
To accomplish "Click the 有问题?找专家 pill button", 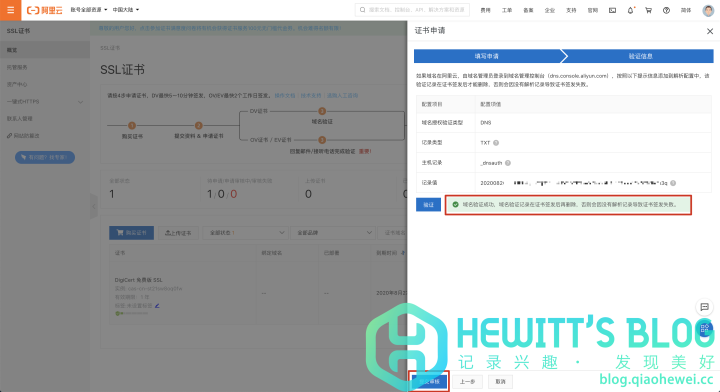I will coord(45,157).
